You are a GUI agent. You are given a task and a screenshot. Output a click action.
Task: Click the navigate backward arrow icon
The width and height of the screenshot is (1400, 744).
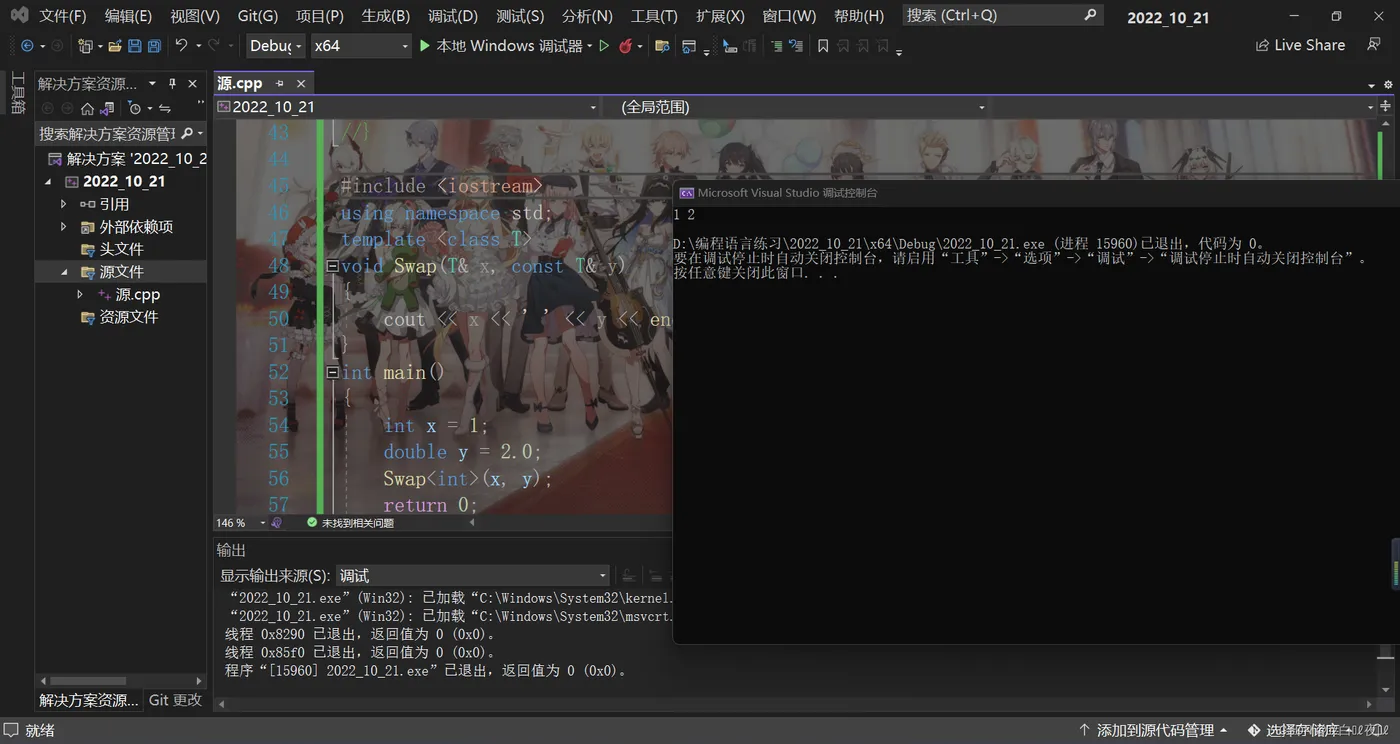(27, 46)
